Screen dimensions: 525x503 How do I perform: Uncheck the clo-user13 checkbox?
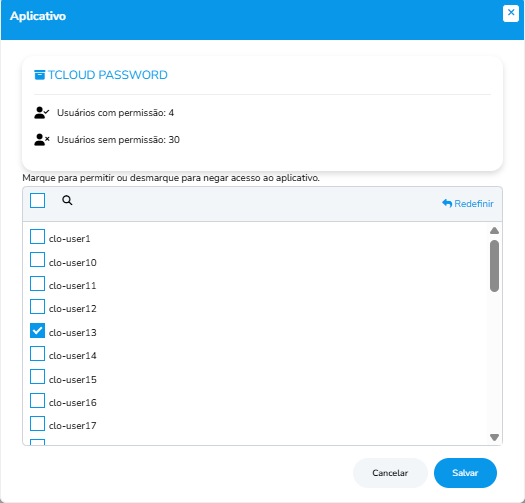pos(37,331)
